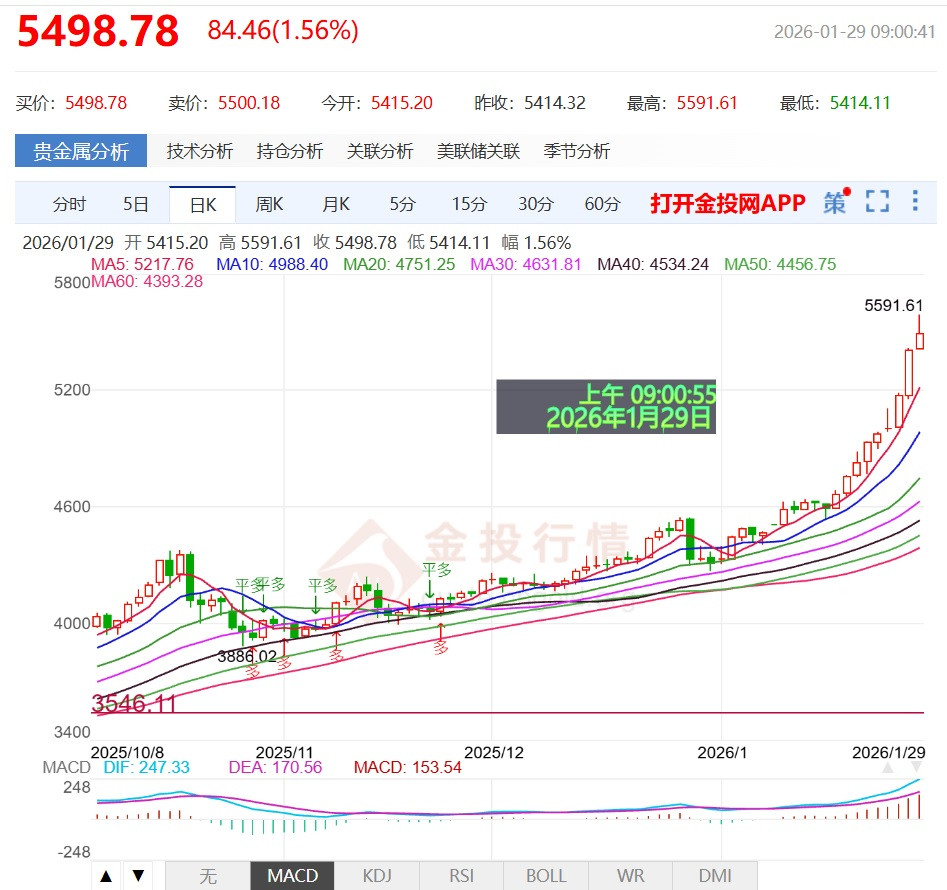Switch to the KDJ indicator

click(377, 874)
